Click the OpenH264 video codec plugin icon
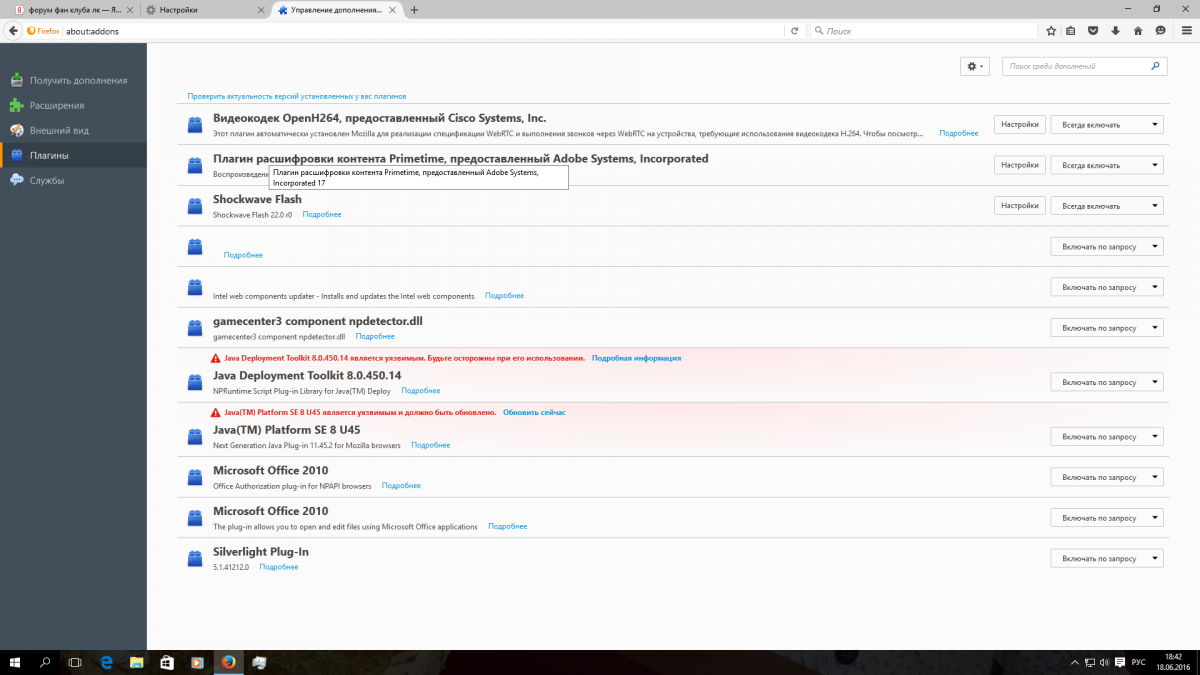 pyautogui.click(x=195, y=124)
